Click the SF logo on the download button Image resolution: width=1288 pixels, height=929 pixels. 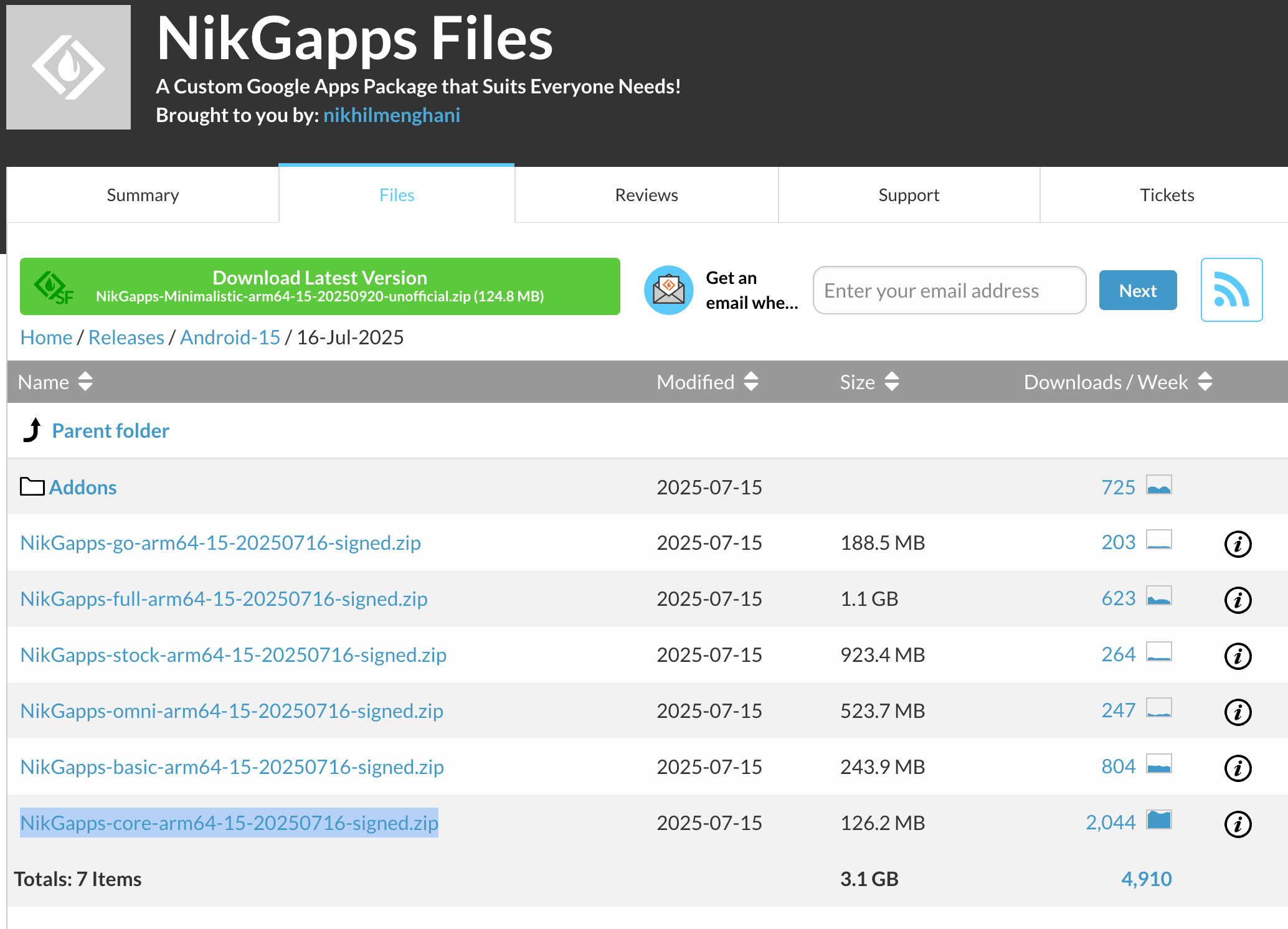pyautogui.click(x=53, y=287)
